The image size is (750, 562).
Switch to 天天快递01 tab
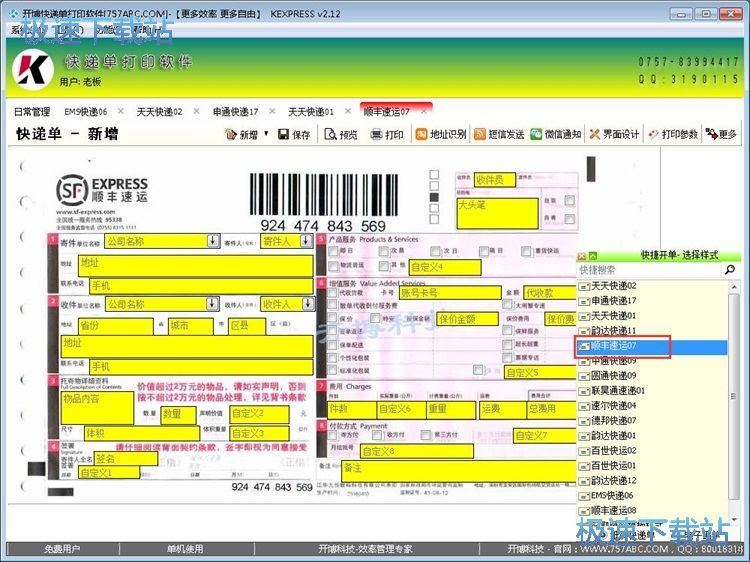click(311, 111)
